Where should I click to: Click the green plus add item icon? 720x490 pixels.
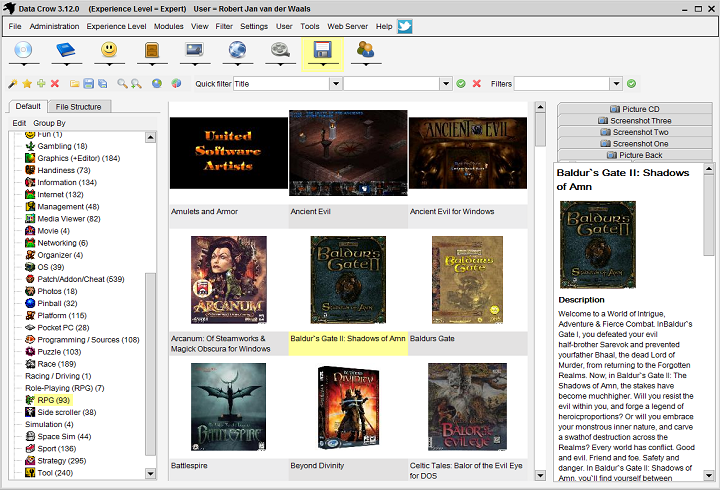(x=41, y=84)
